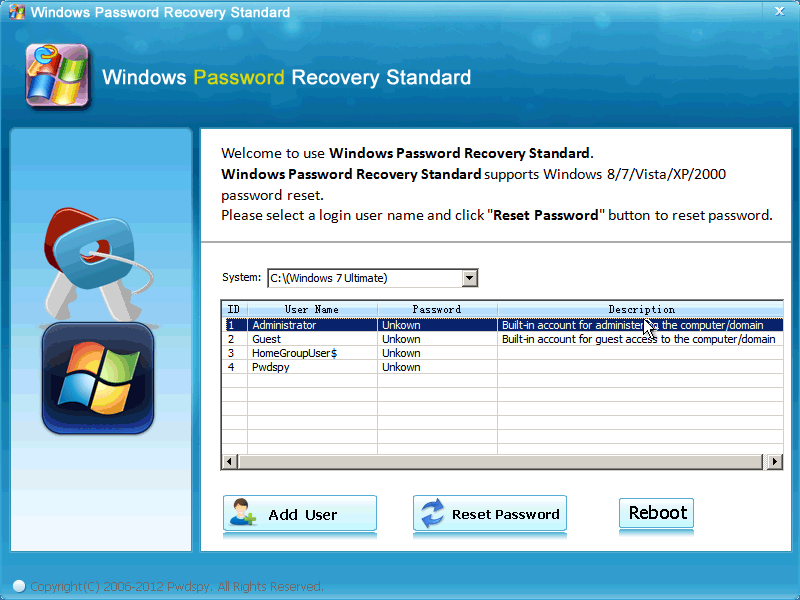Close the Windows Password Recovery window
The height and width of the screenshot is (600, 800).
pos(779,11)
